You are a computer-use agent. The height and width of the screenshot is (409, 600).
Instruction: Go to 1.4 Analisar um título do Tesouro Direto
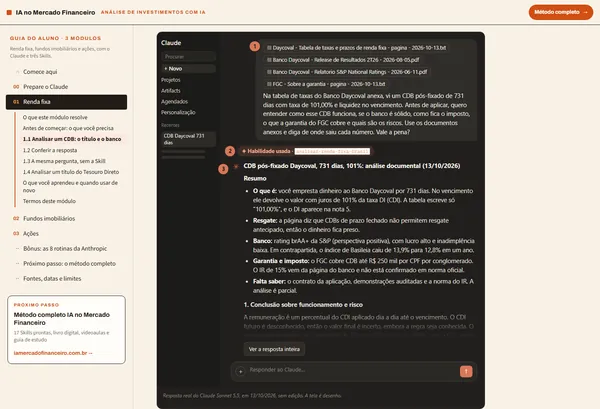(x=71, y=172)
